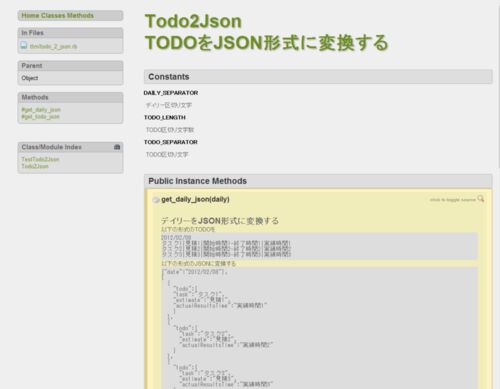500x389 pixels.
Task: Open the Classes navigation link
Action: click(53, 16)
